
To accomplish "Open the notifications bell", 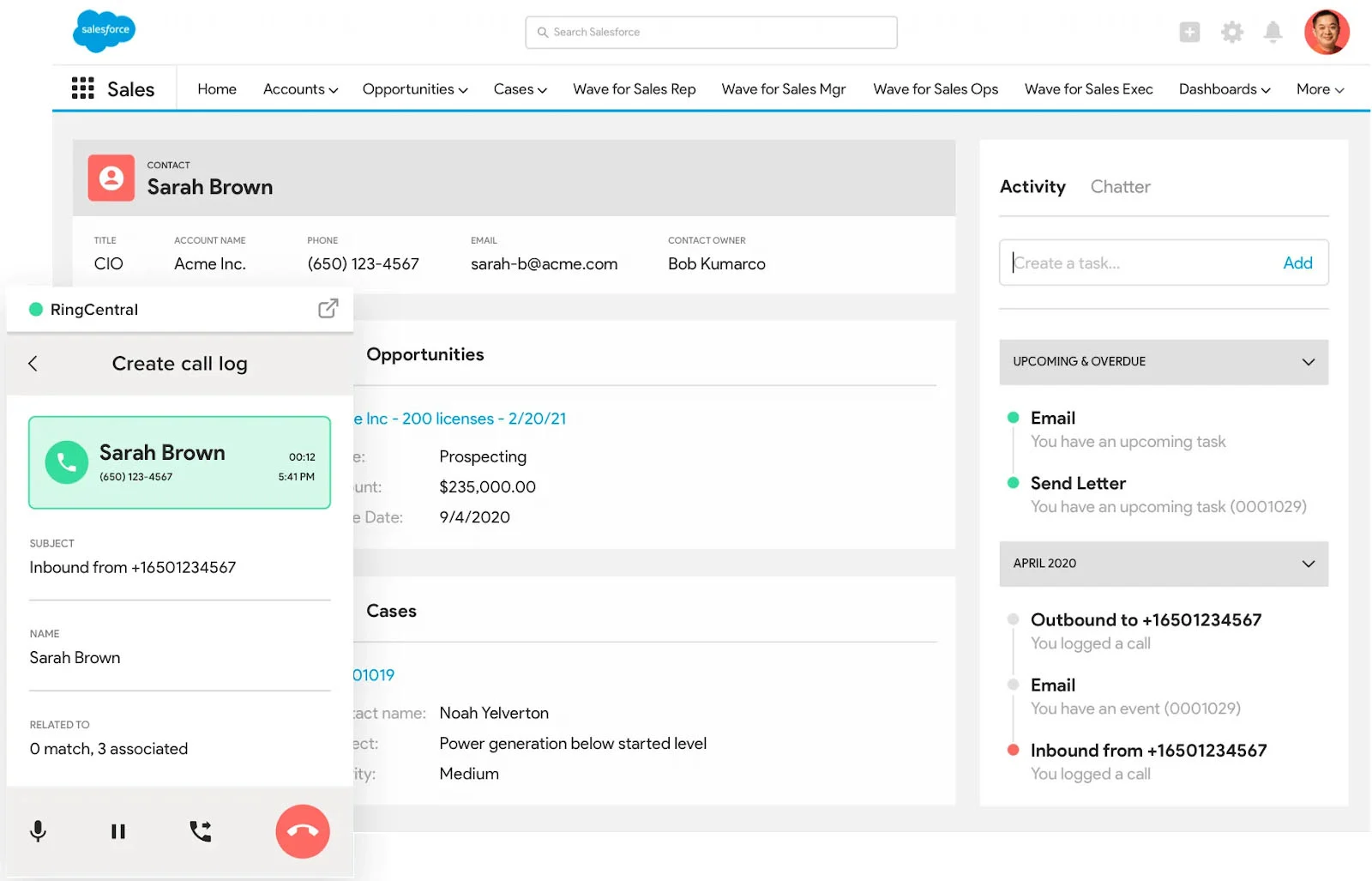I will pos(1273,33).
